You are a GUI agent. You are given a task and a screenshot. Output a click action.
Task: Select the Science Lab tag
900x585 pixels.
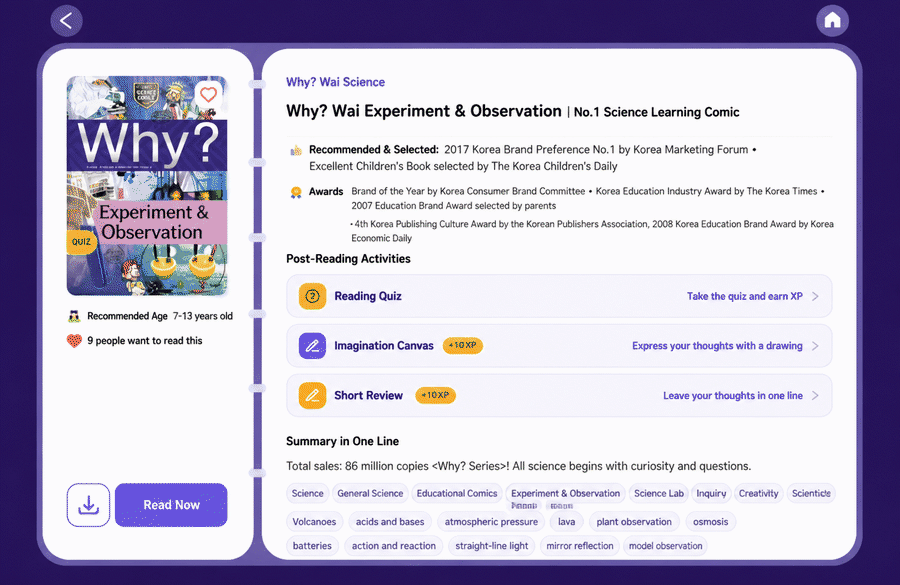(x=659, y=493)
